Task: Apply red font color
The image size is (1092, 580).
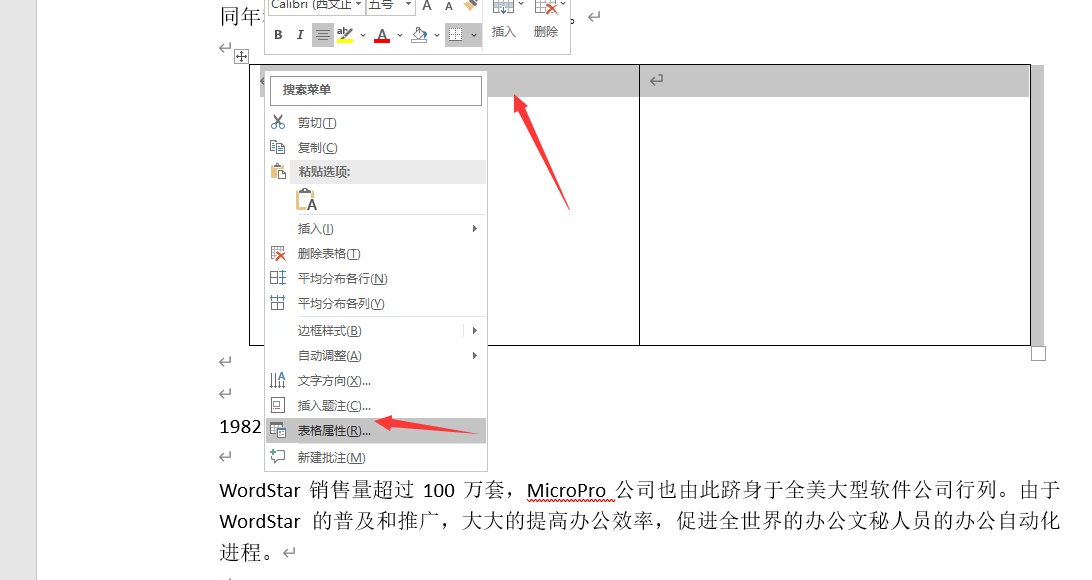Action: (382, 35)
